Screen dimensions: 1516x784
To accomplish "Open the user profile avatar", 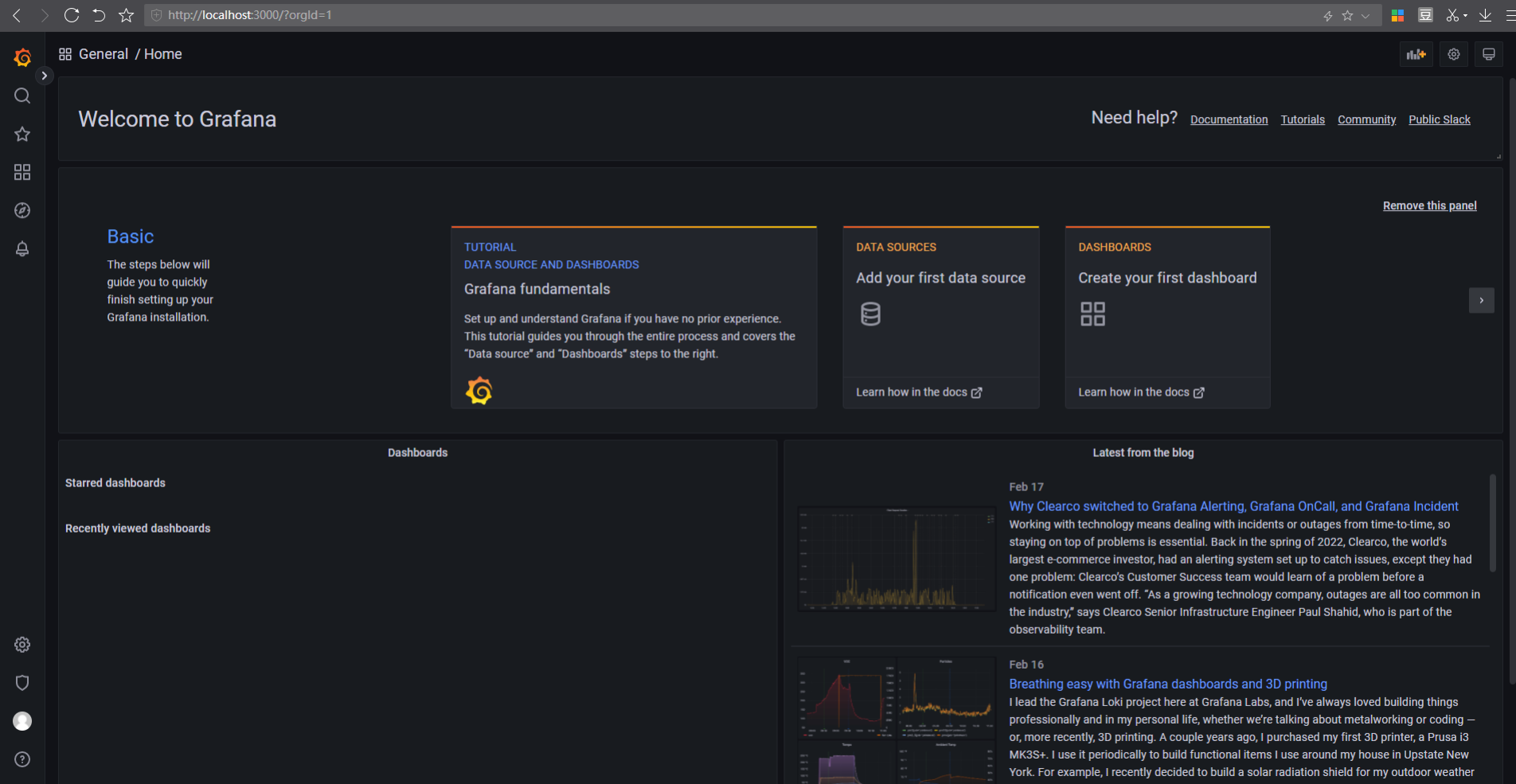I will click(x=22, y=721).
